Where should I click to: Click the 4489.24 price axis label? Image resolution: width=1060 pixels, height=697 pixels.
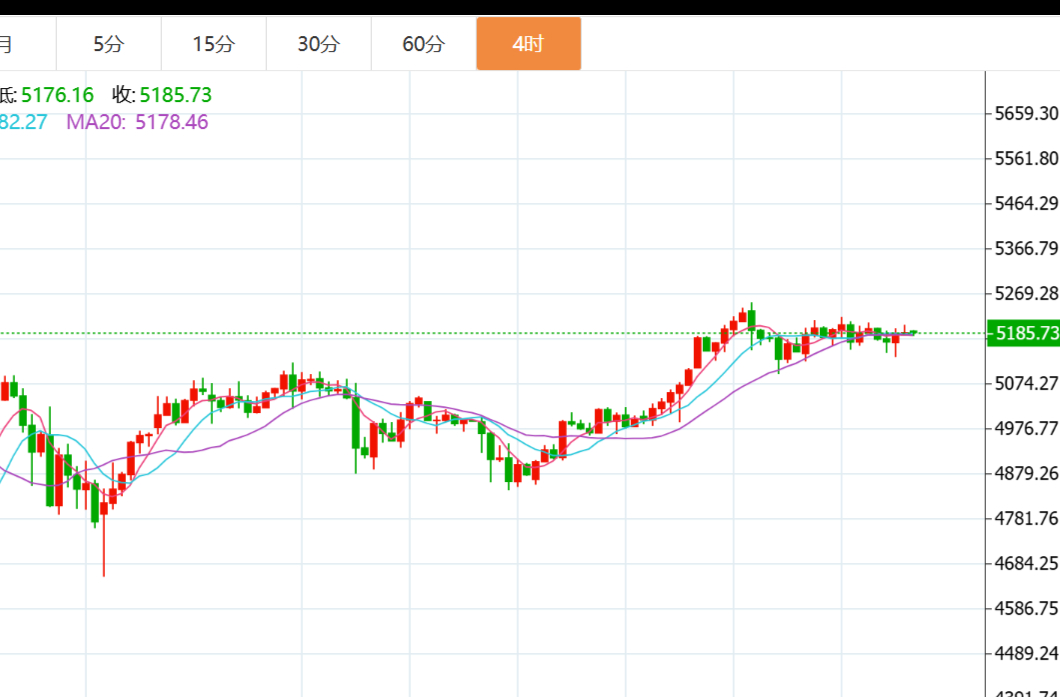pyautogui.click(x=1026, y=653)
